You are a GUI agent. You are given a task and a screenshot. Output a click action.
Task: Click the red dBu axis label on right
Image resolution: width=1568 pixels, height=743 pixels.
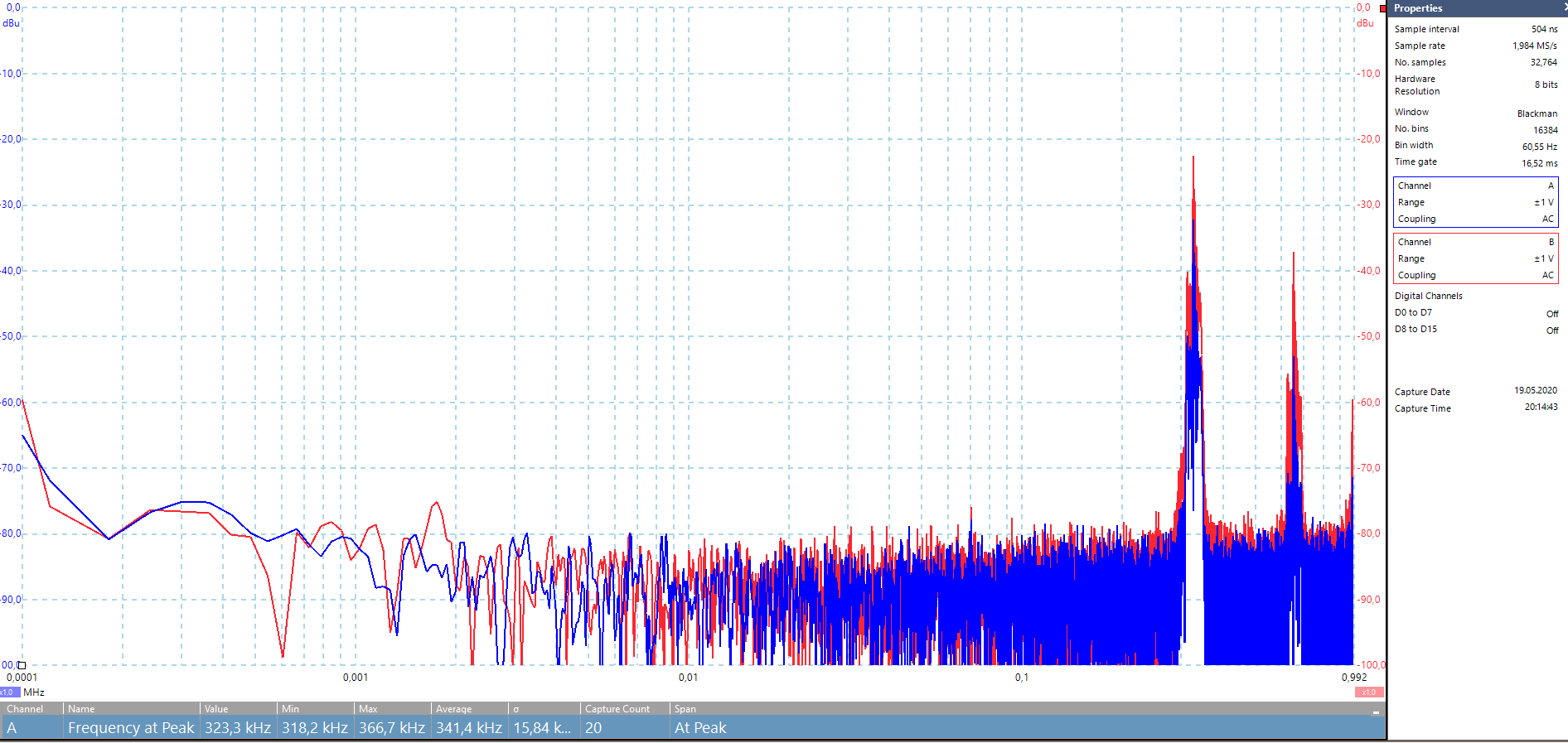(1365, 23)
